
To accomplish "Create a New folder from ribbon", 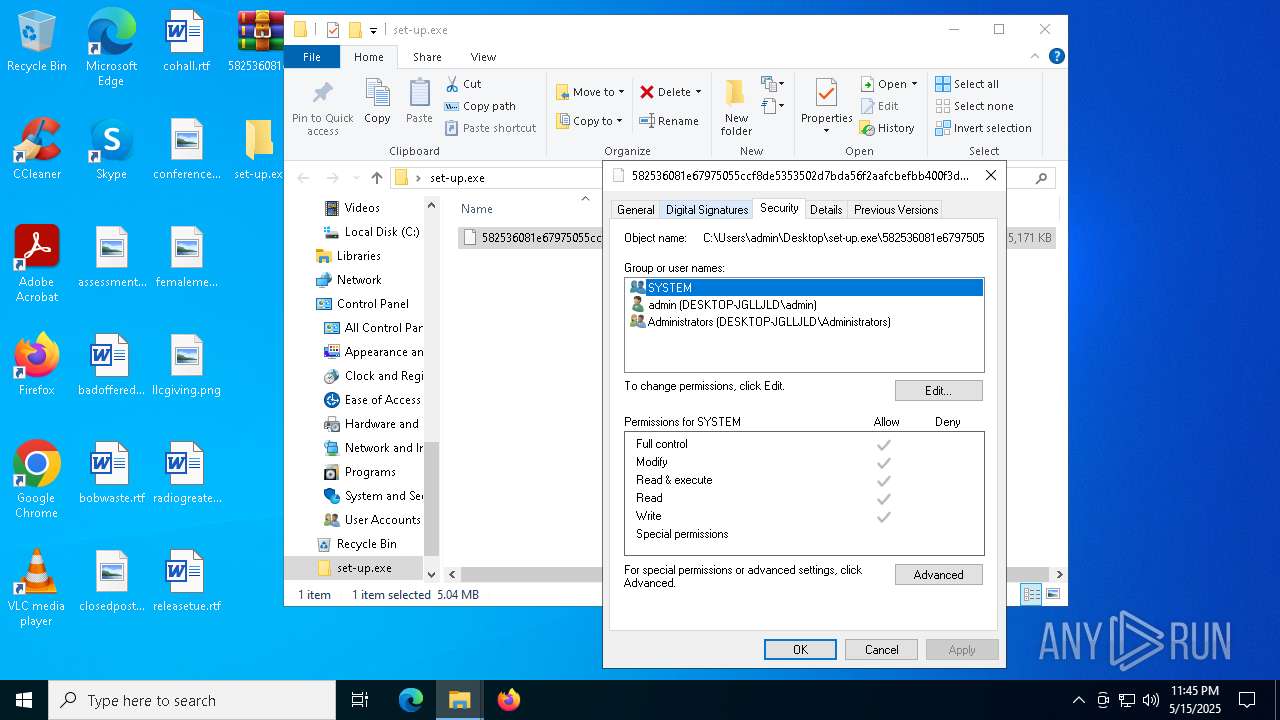I will (736, 107).
